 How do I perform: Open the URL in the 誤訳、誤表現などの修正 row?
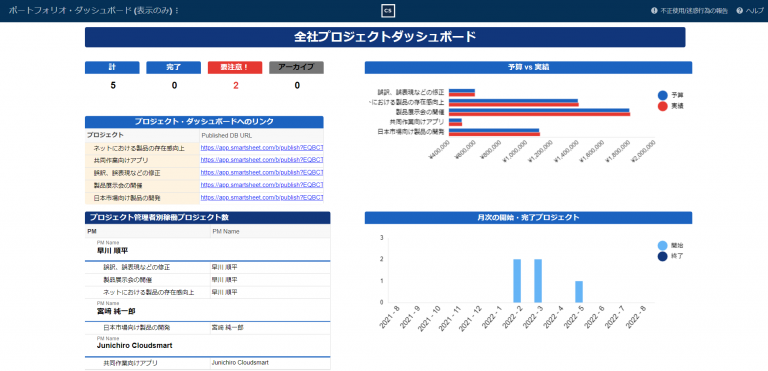pos(262,173)
